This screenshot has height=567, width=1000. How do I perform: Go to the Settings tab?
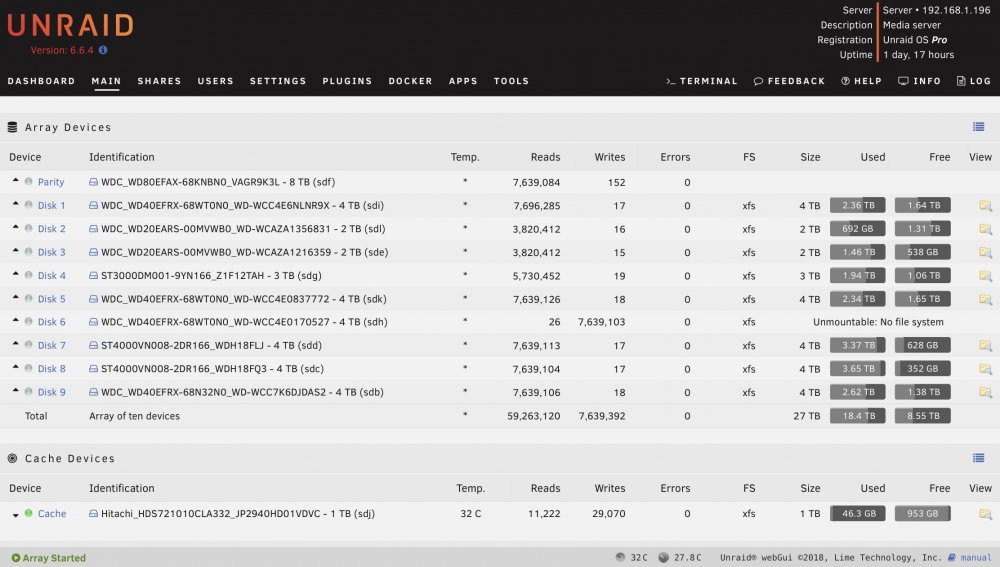(278, 81)
